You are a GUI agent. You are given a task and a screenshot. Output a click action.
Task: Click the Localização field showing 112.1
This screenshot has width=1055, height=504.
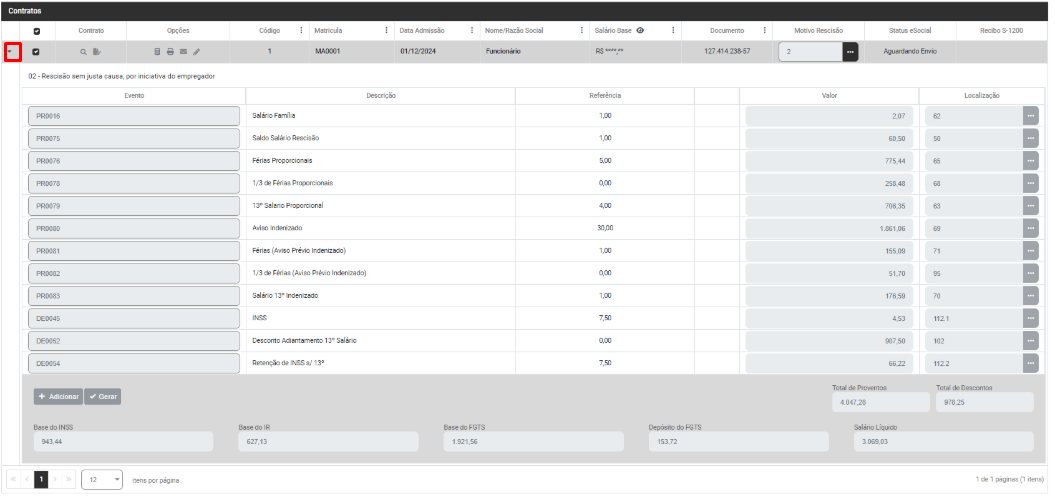click(974, 318)
